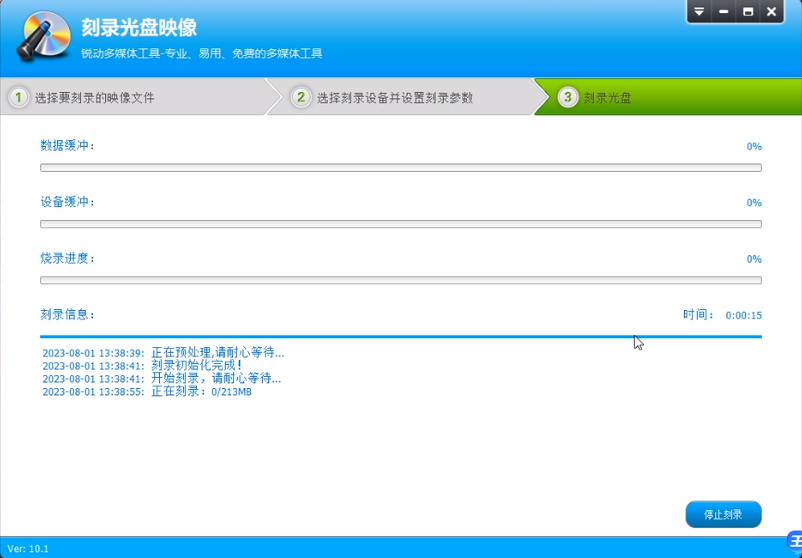Click the 数据缓冲 label
The image size is (802, 558).
coord(68,146)
